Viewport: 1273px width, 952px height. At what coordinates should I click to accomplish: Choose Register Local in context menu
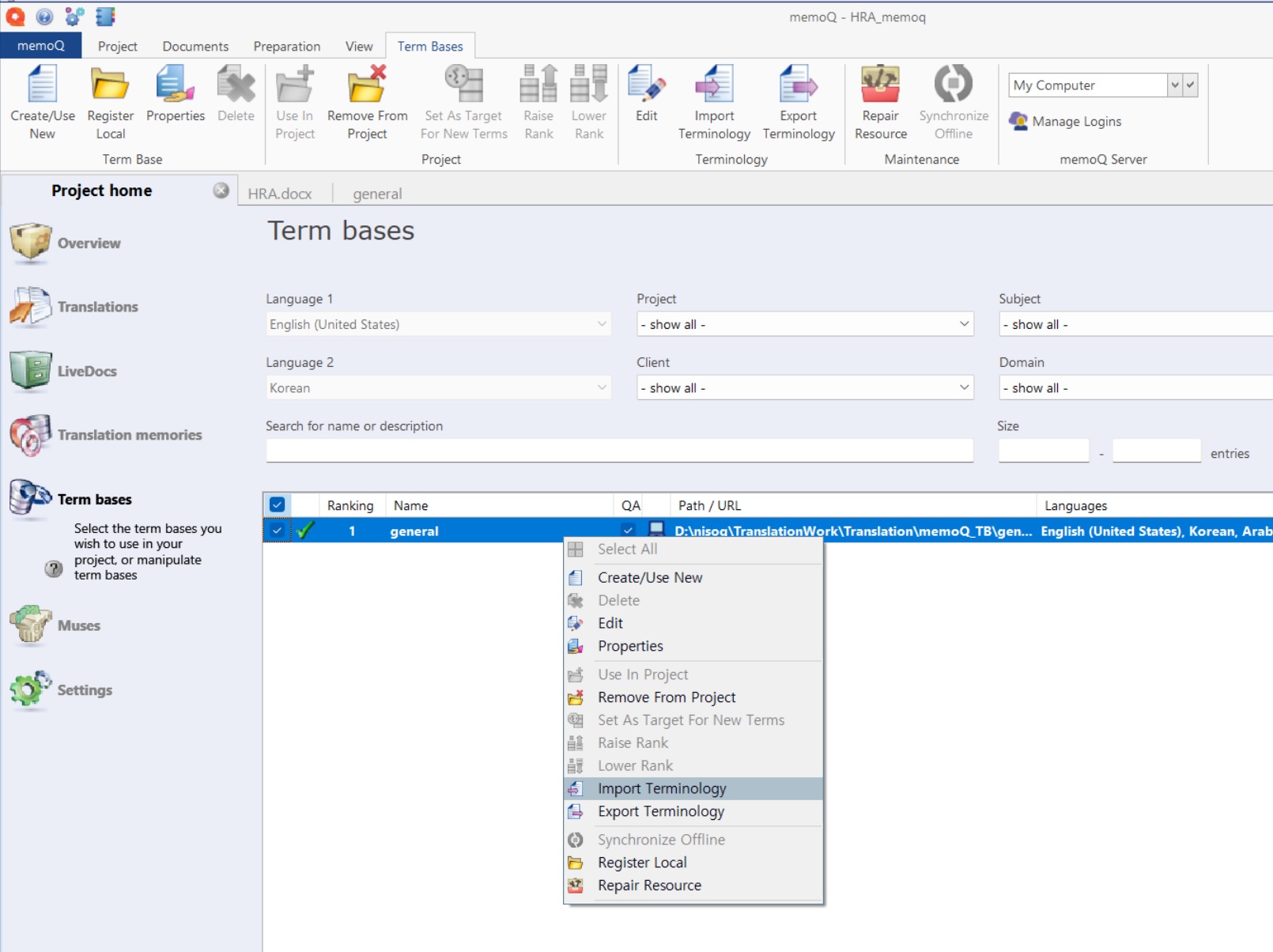[693, 863]
